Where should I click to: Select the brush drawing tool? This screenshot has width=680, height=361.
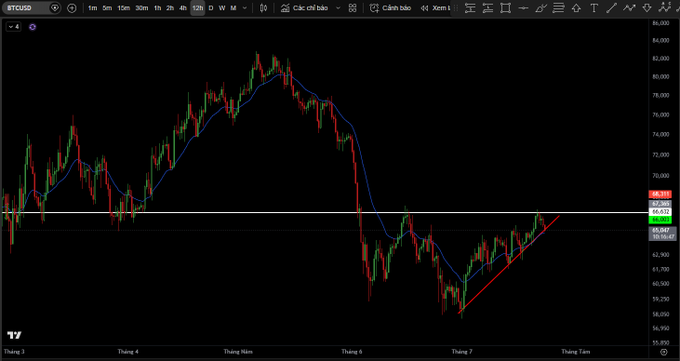click(x=541, y=8)
